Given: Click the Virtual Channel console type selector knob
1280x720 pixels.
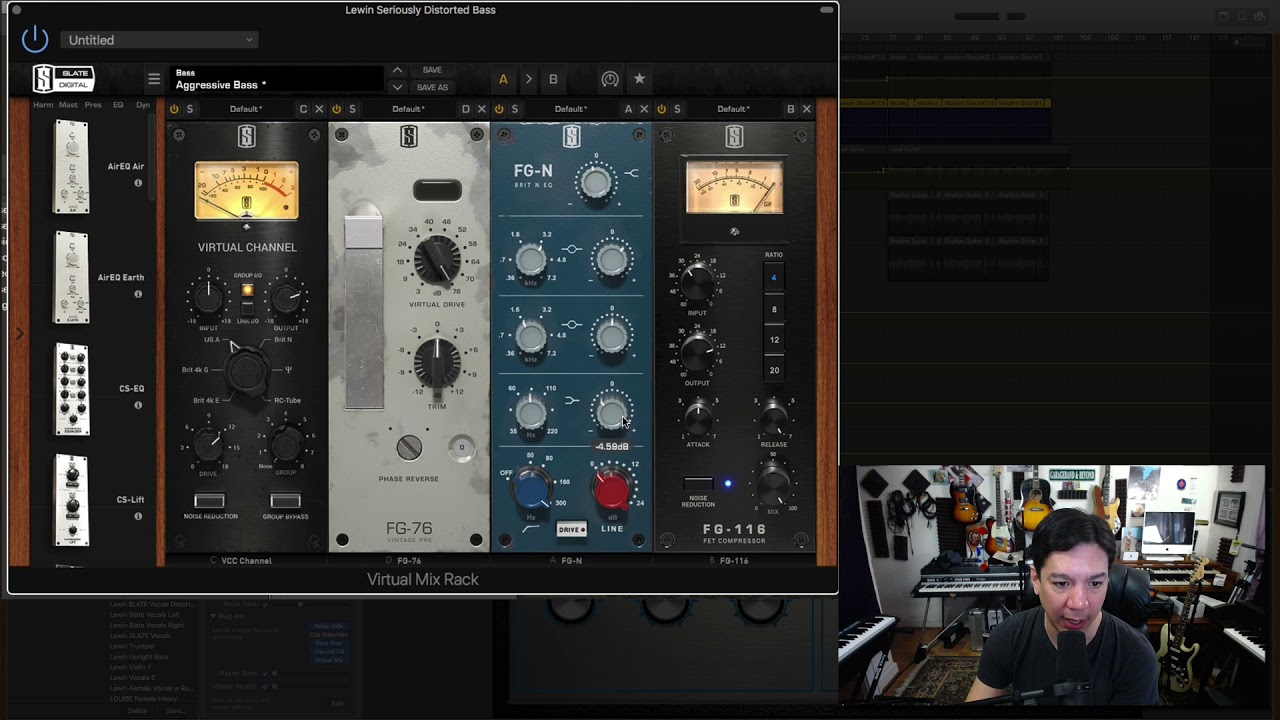Looking at the screenshot, I should pos(246,371).
